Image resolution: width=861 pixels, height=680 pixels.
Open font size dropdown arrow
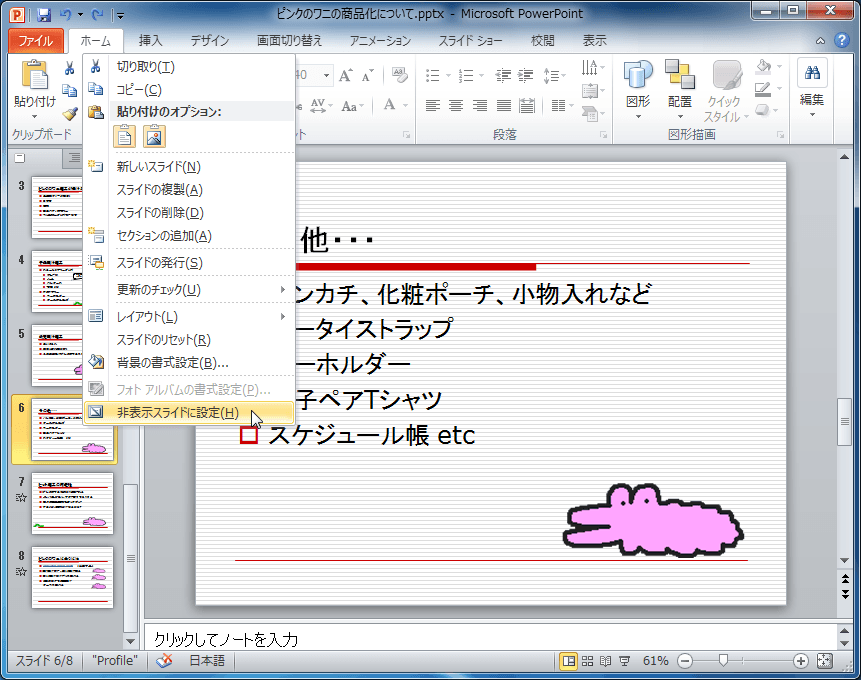click(x=326, y=75)
